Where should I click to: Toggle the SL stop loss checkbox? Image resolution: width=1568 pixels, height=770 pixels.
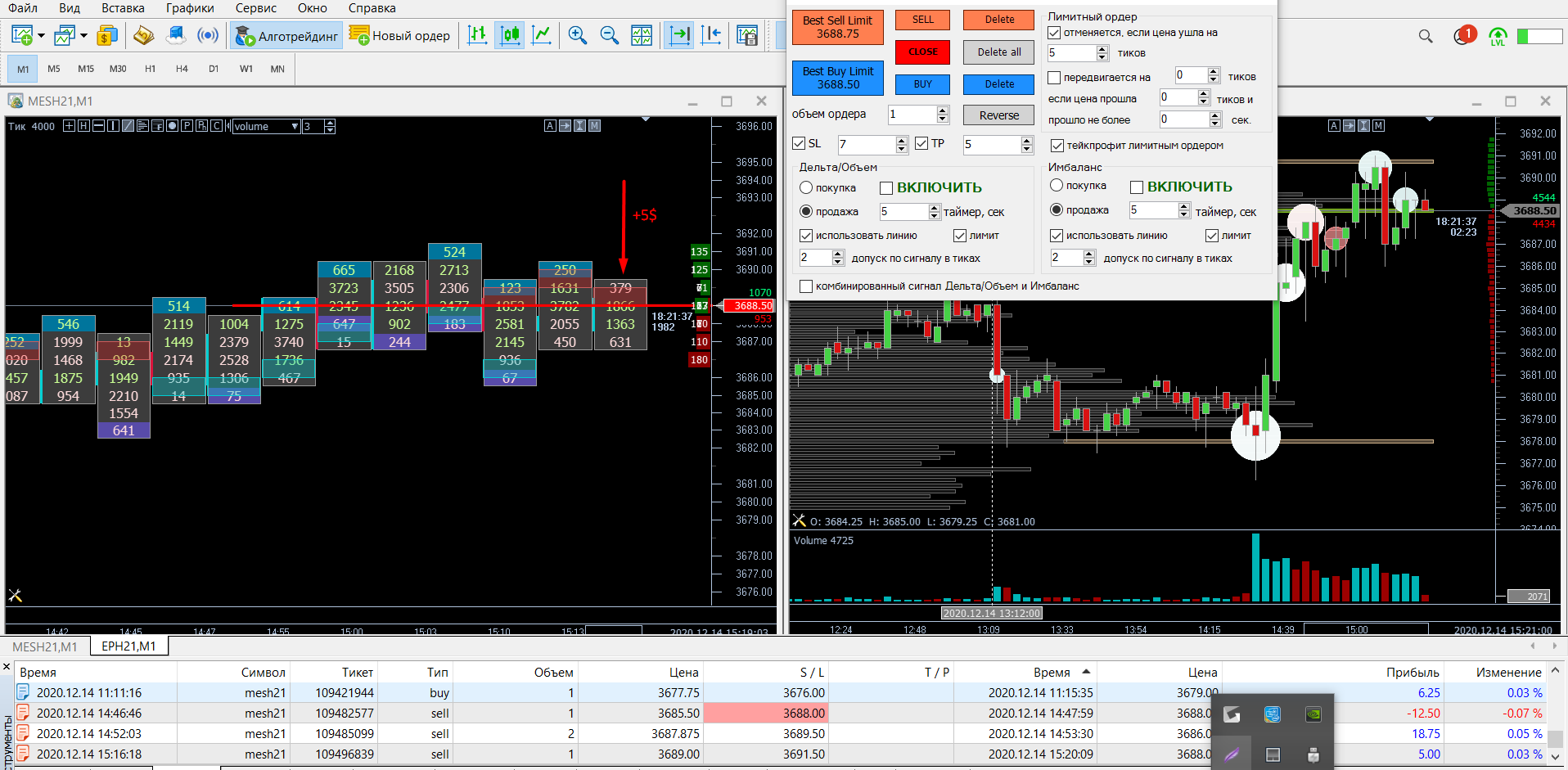point(799,143)
